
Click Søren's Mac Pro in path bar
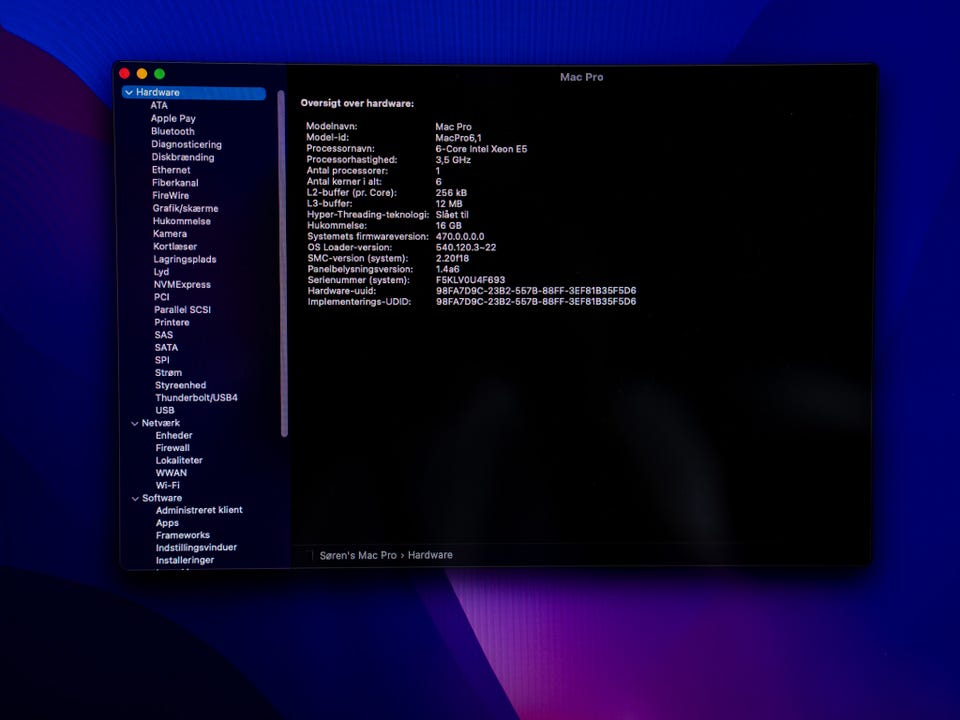358,555
